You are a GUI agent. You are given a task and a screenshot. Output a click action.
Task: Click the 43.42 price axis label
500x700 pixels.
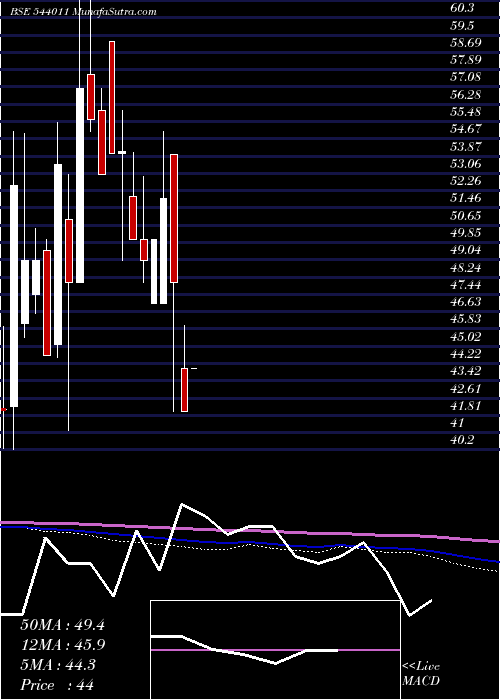click(x=468, y=371)
